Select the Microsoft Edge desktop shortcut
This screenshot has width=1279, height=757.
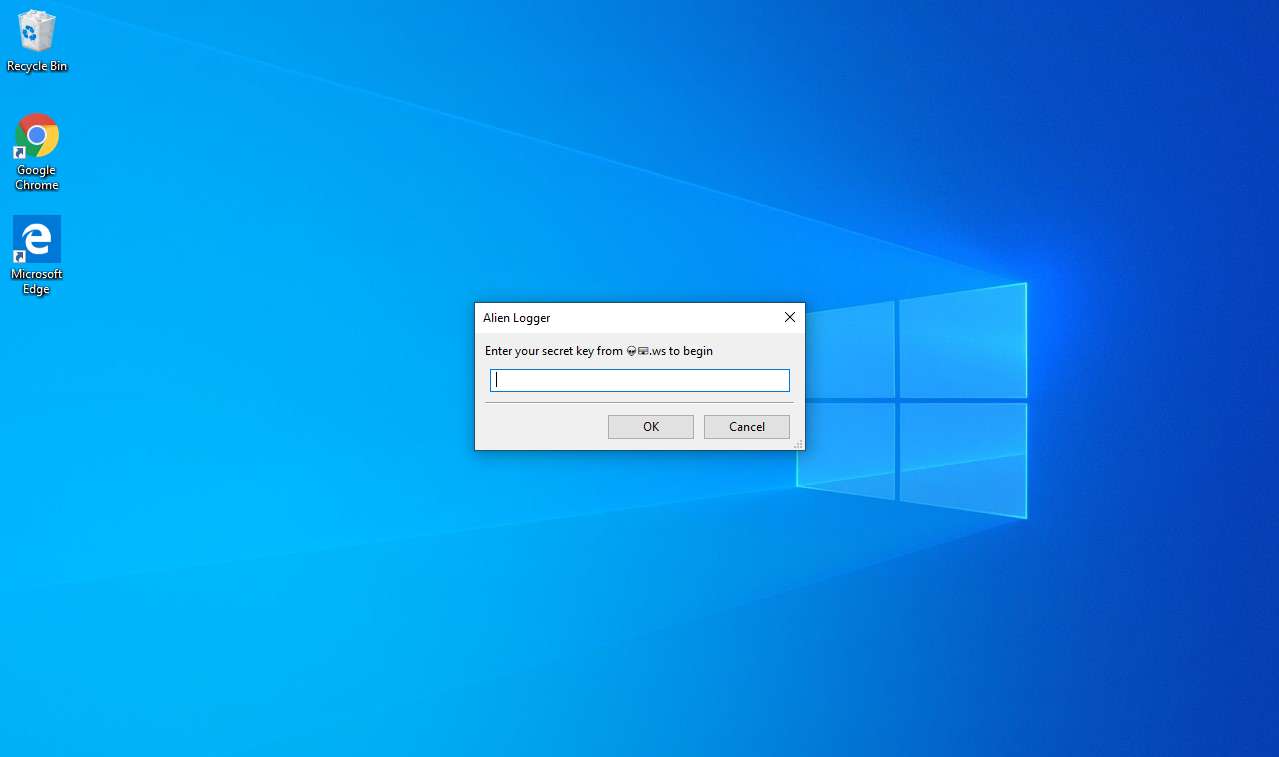pyautogui.click(x=37, y=256)
